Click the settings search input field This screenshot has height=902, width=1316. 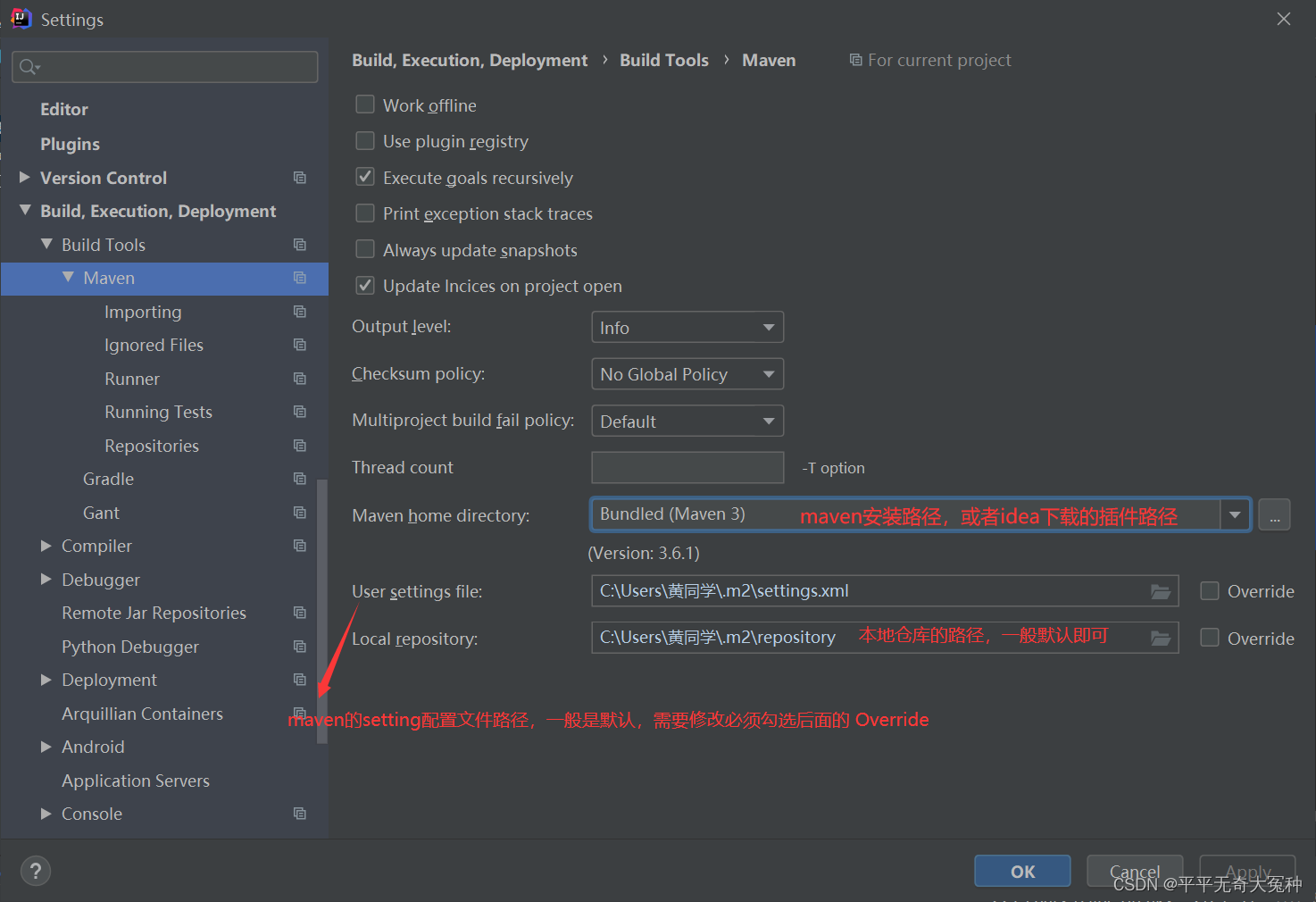point(165,67)
